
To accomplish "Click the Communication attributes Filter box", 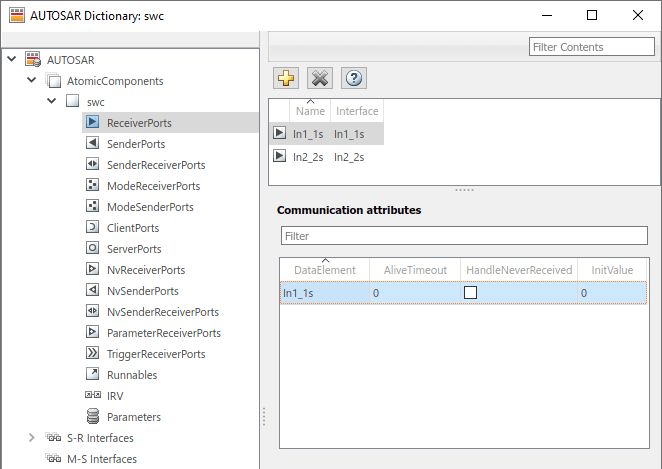I will pos(464,236).
